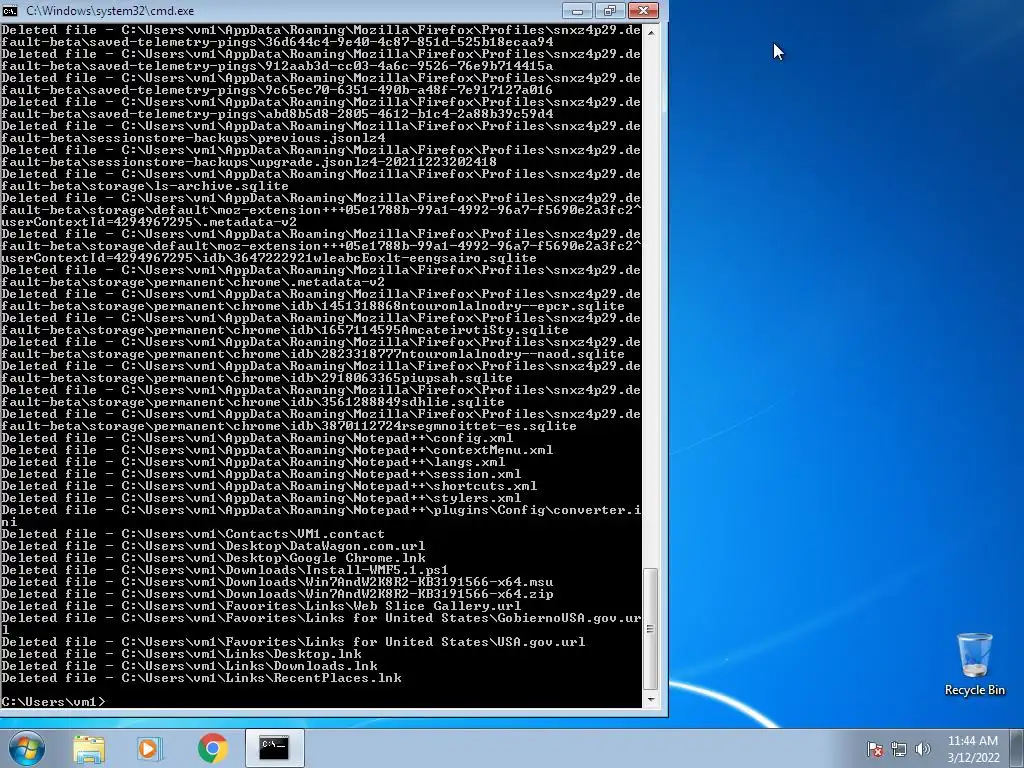Close the cmd.exe window
Screen dimensions: 1024x768
click(643, 10)
